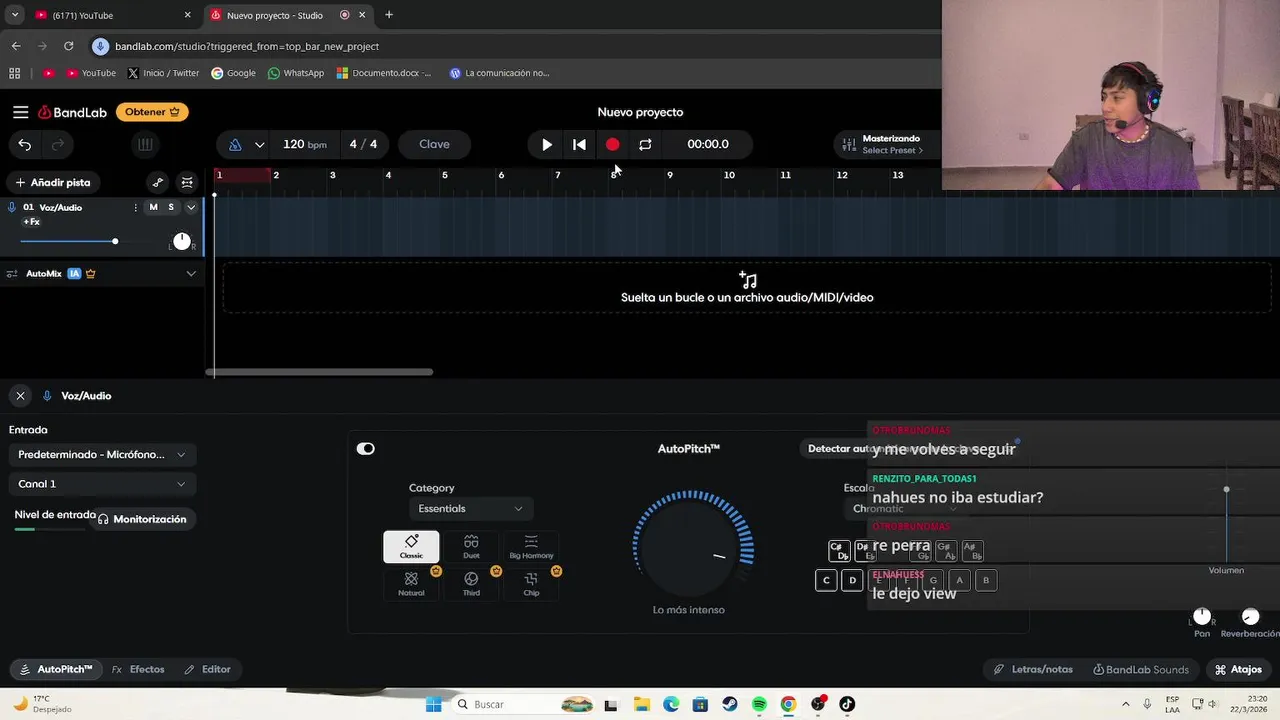This screenshot has height=720, width=1280.
Task: Click the Obtener premium button
Action: point(153,112)
